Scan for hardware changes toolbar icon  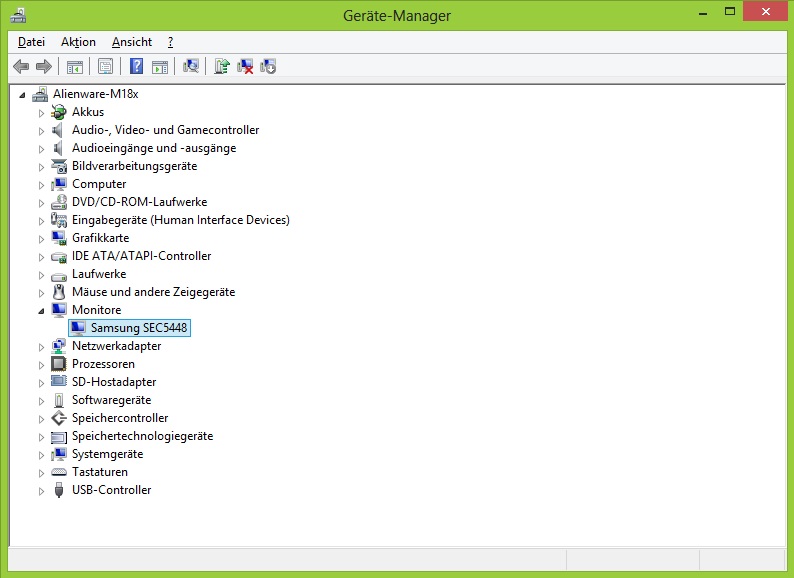click(x=191, y=66)
